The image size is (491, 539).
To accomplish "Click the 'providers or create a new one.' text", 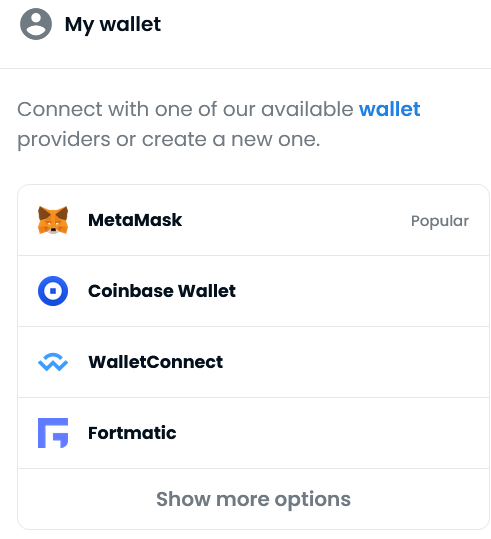I will click(x=168, y=139).
